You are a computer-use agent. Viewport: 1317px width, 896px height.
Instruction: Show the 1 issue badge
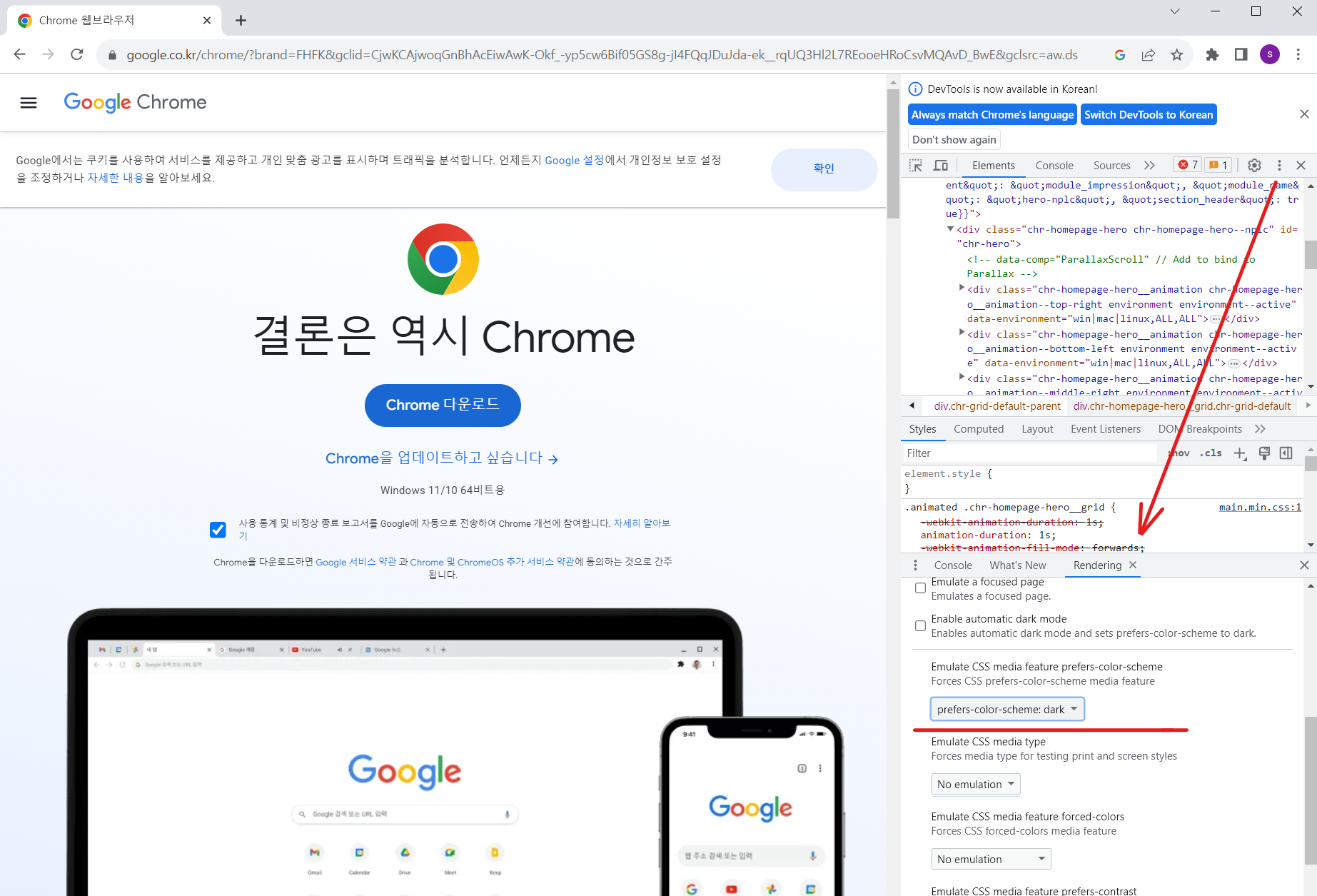point(1218,165)
